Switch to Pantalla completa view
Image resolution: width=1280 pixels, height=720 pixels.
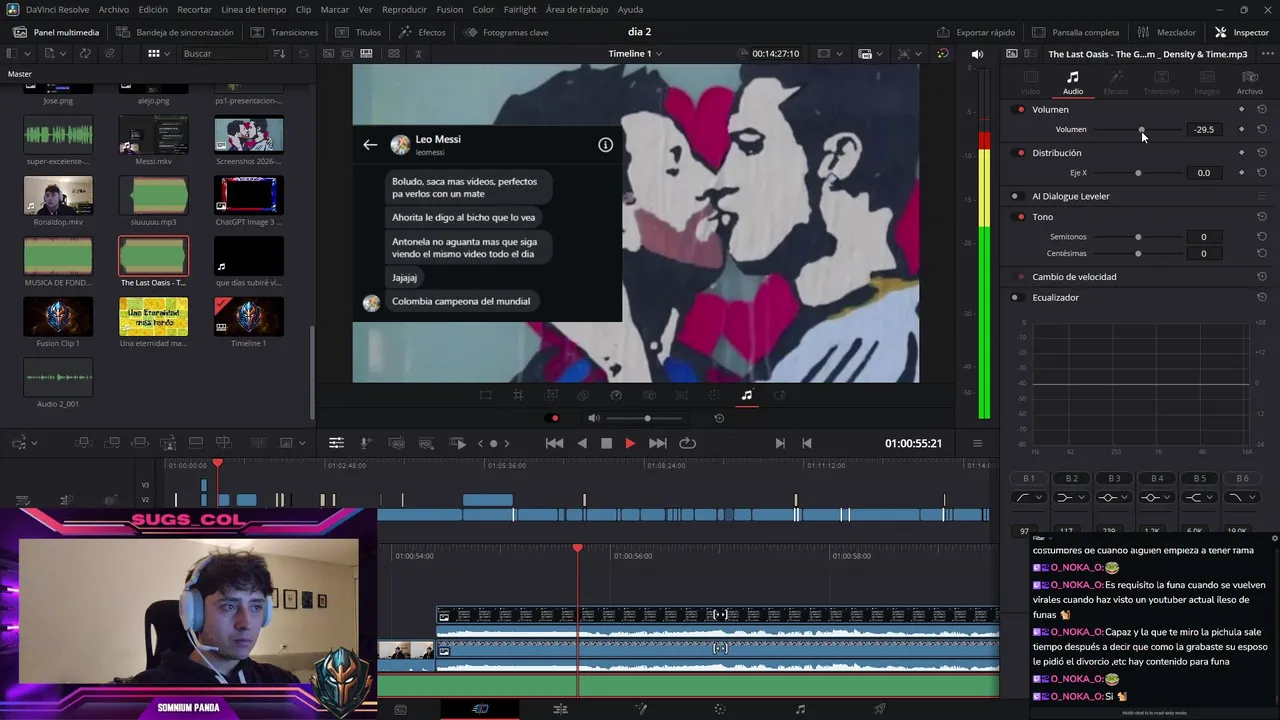tap(1076, 32)
